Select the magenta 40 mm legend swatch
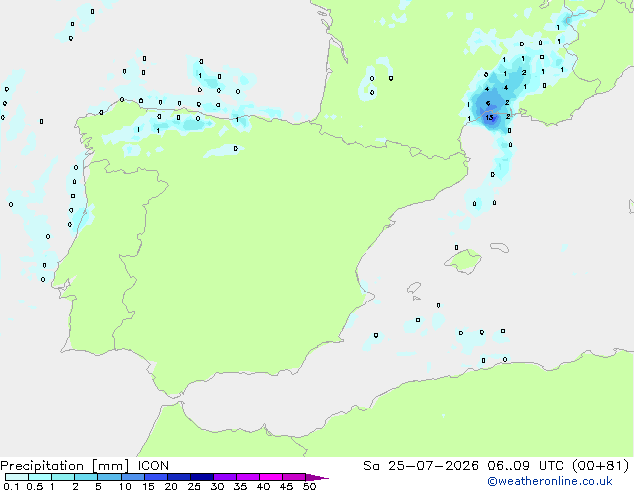Viewport: 634px width, 490px height. coord(271,477)
